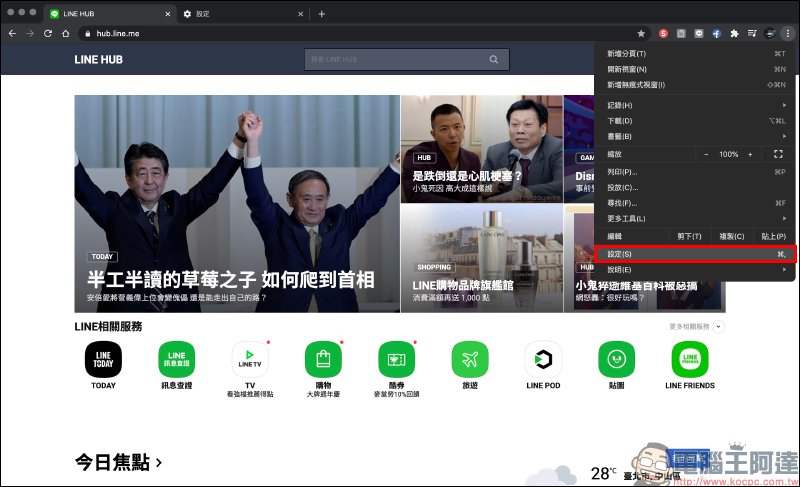Close the 設定 tab

(x=301, y=14)
